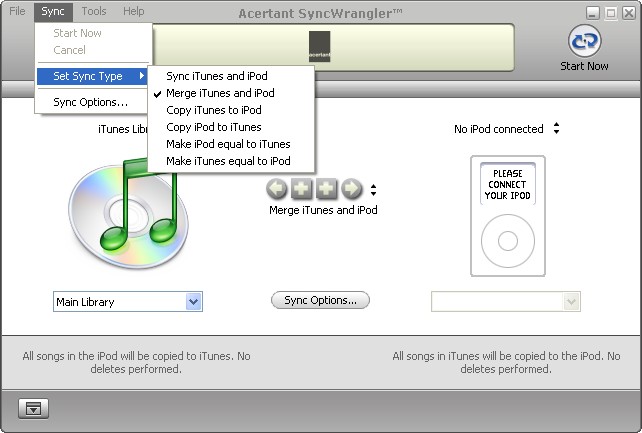Open the File menu
The height and width of the screenshot is (433, 642).
tap(17, 11)
